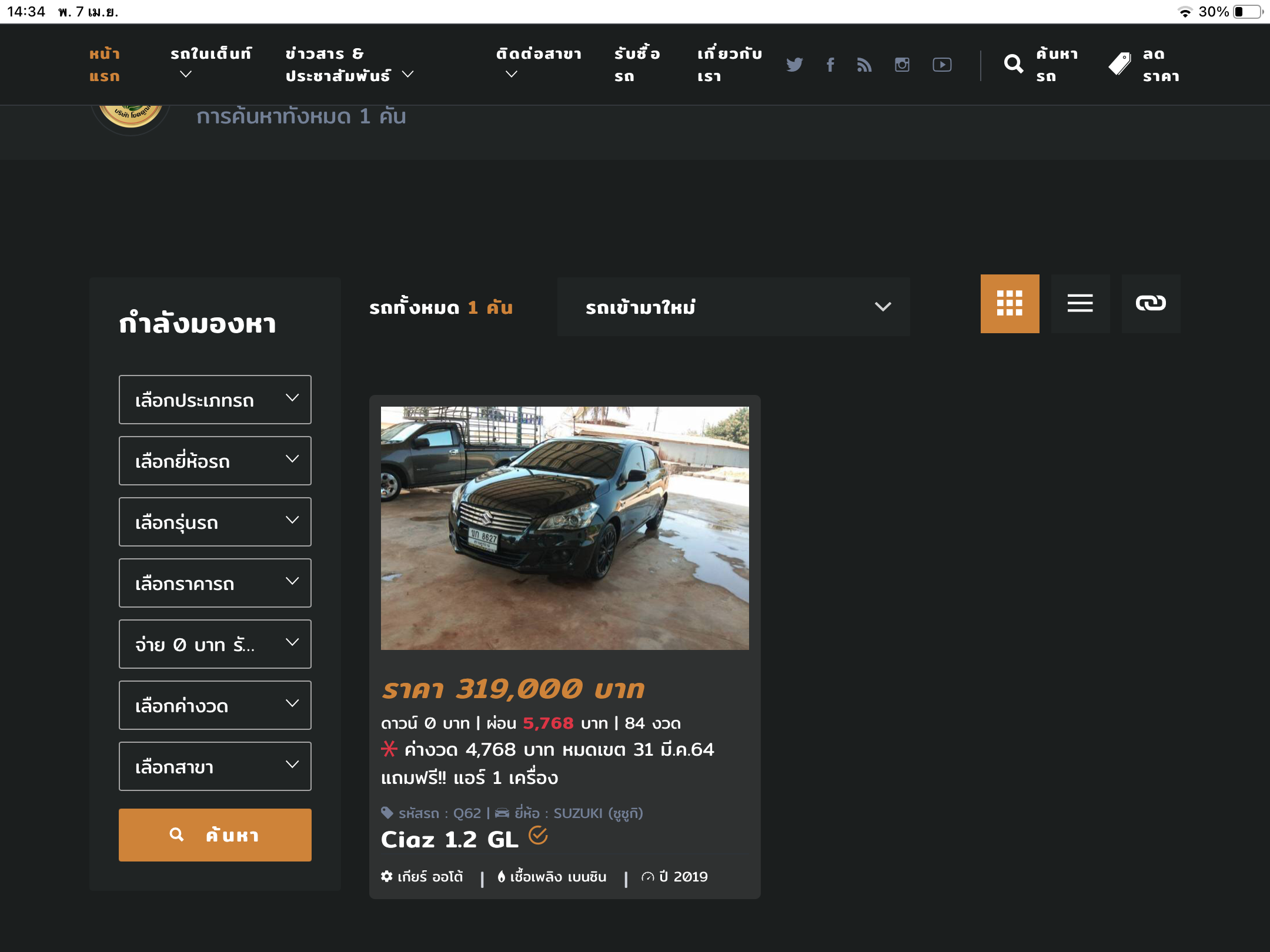Switch to list view layout
1270x952 pixels.
[x=1080, y=303]
